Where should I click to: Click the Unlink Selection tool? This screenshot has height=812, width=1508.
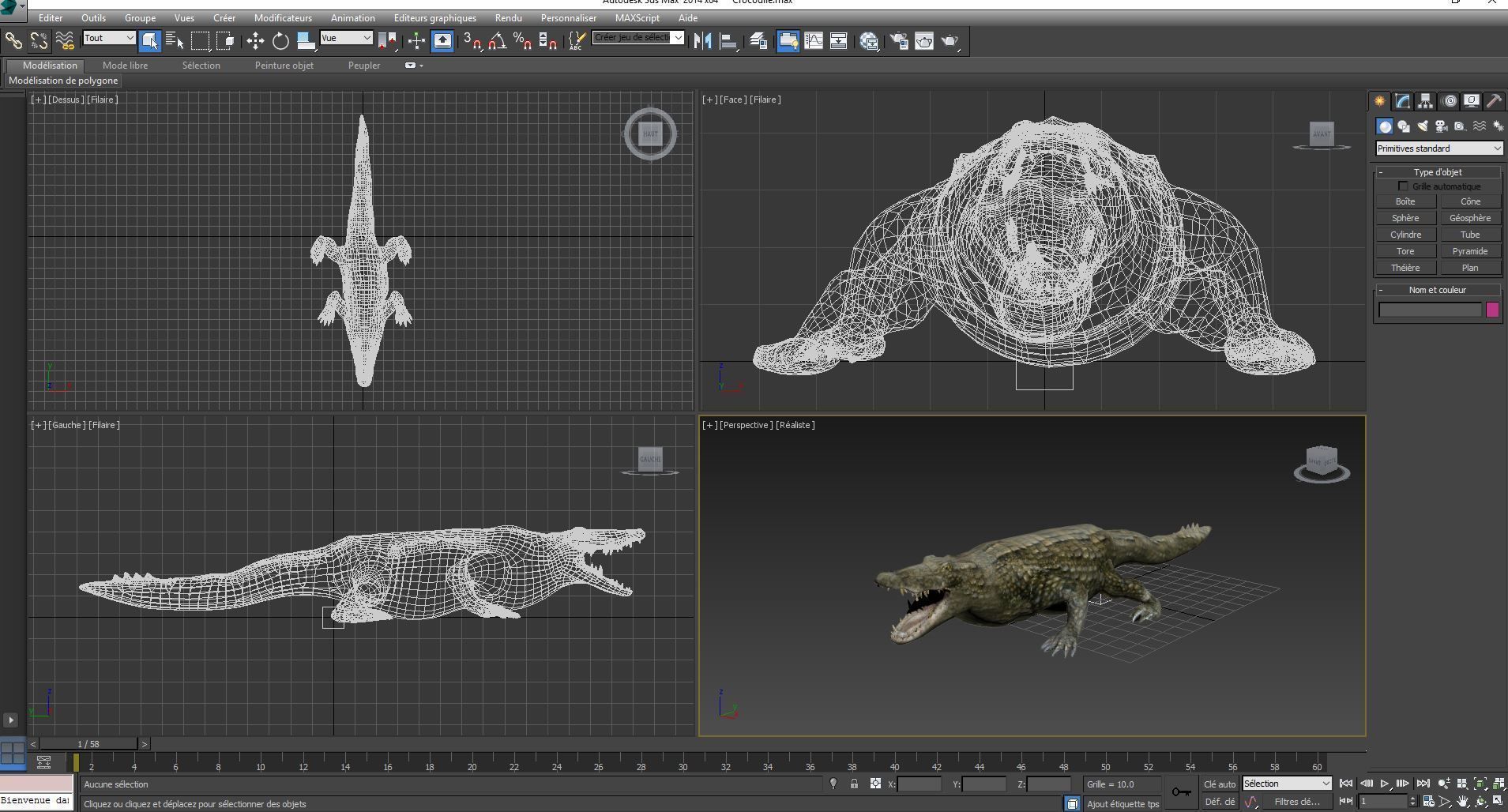pyautogui.click(x=39, y=40)
